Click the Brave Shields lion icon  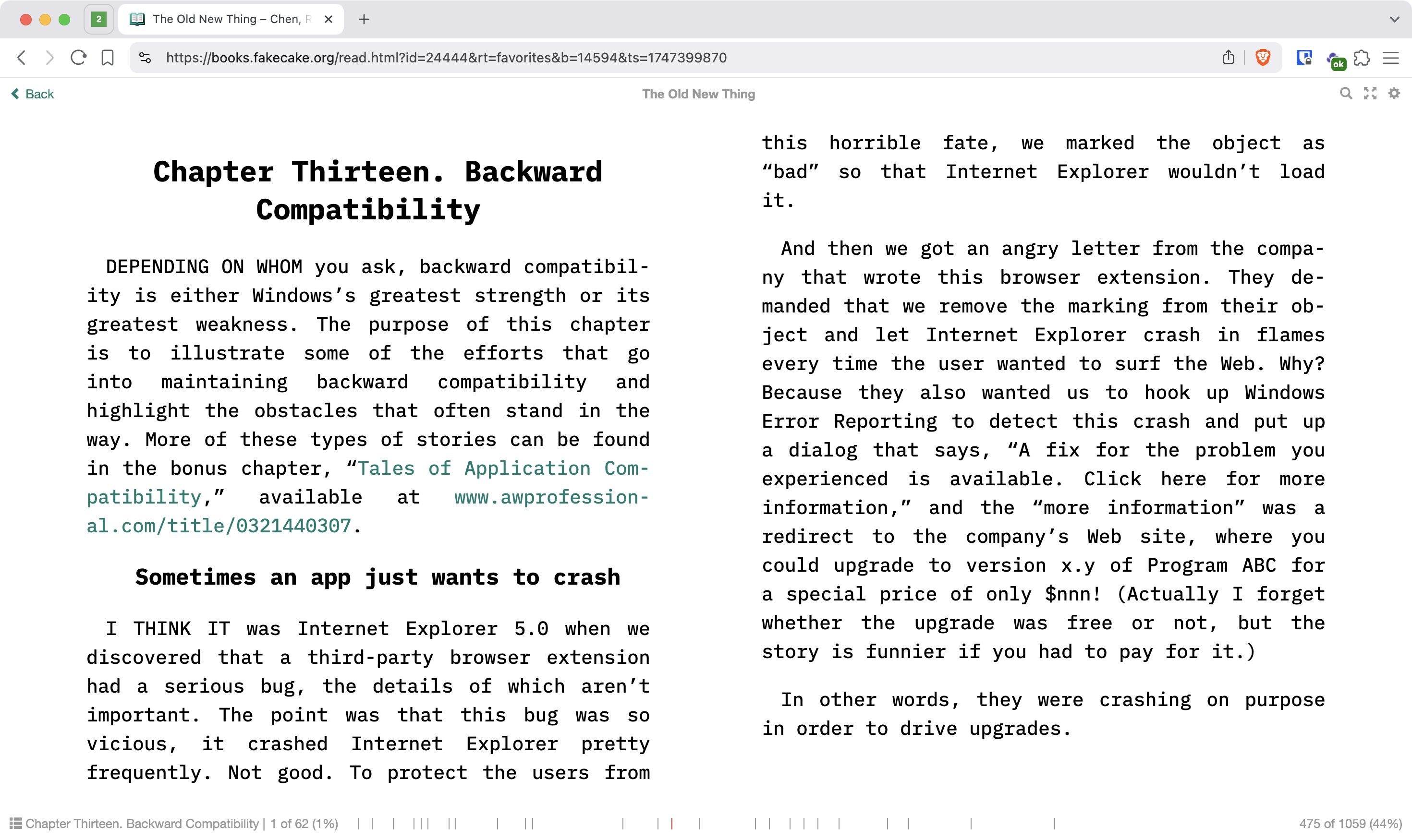[x=1263, y=57]
